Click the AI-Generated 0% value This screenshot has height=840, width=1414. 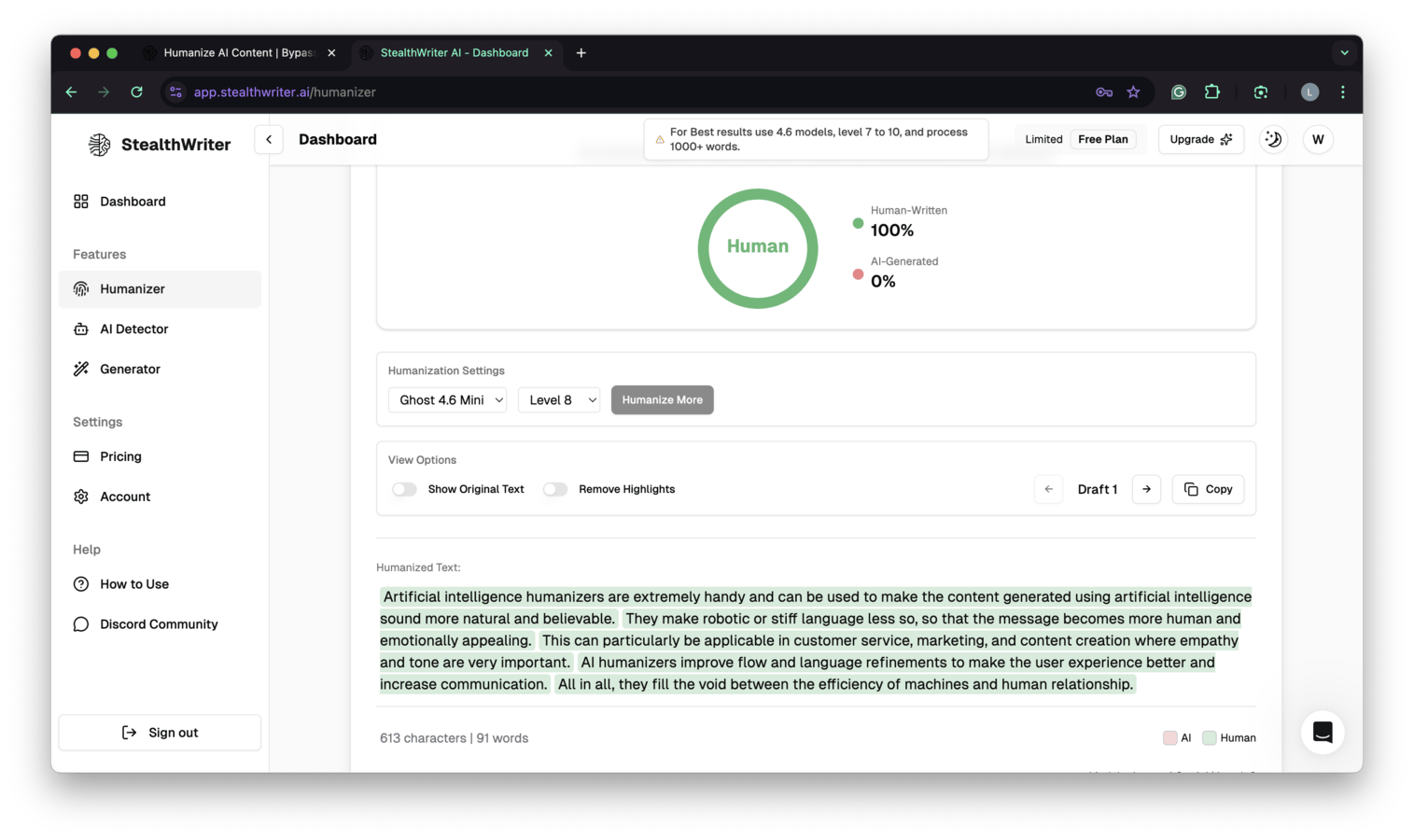(883, 282)
